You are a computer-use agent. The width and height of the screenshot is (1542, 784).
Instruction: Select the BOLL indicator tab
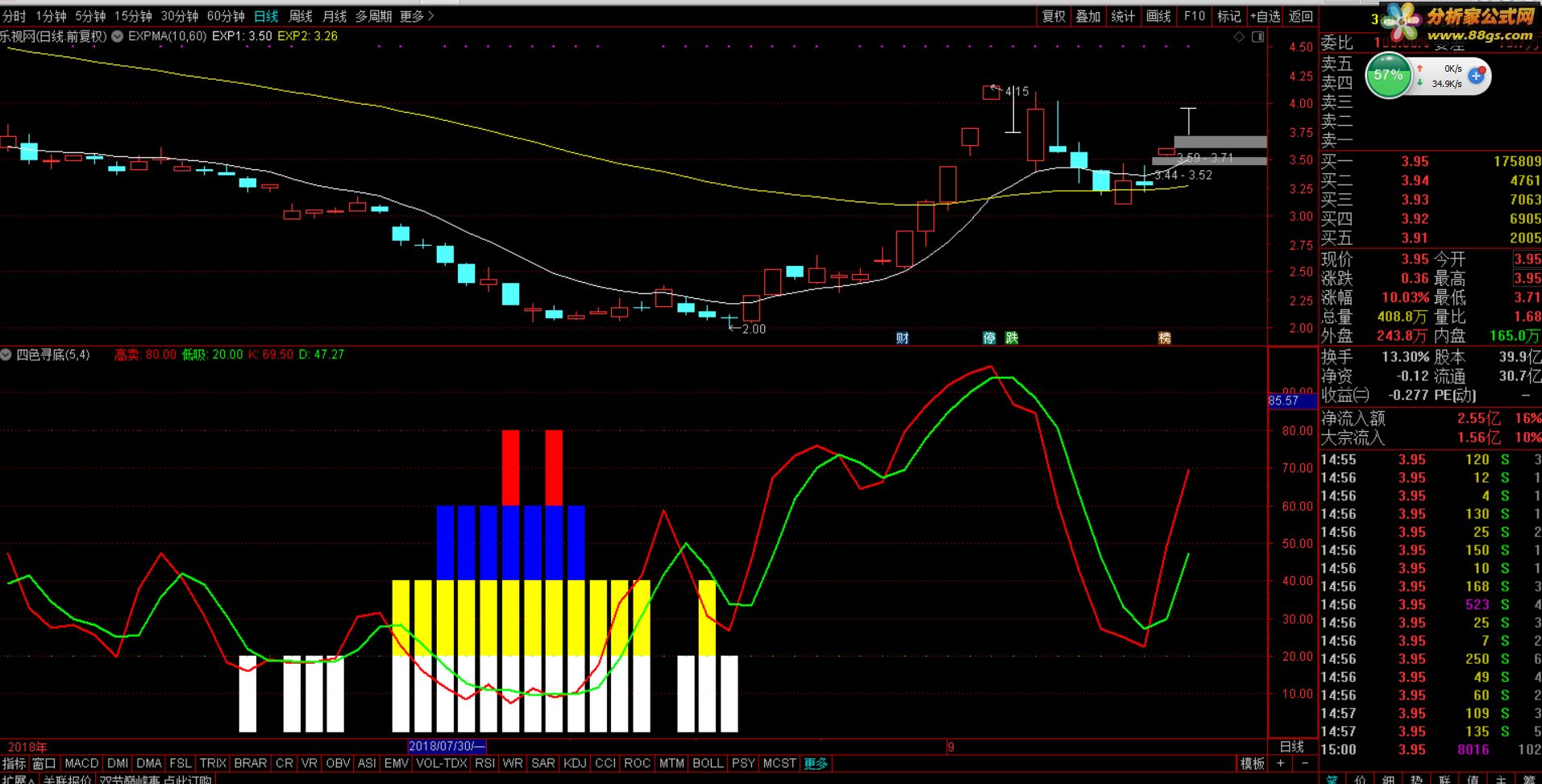(x=709, y=763)
